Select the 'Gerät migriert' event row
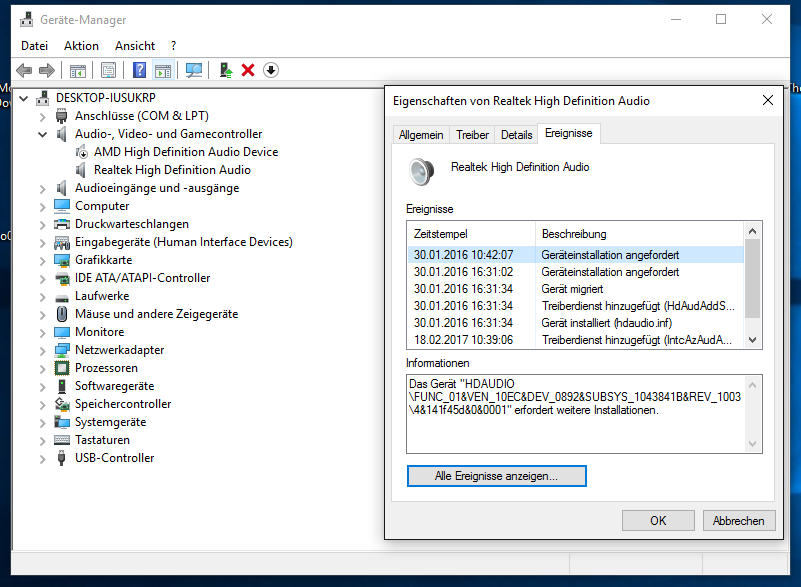This screenshot has width=801, height=587. 576,289
